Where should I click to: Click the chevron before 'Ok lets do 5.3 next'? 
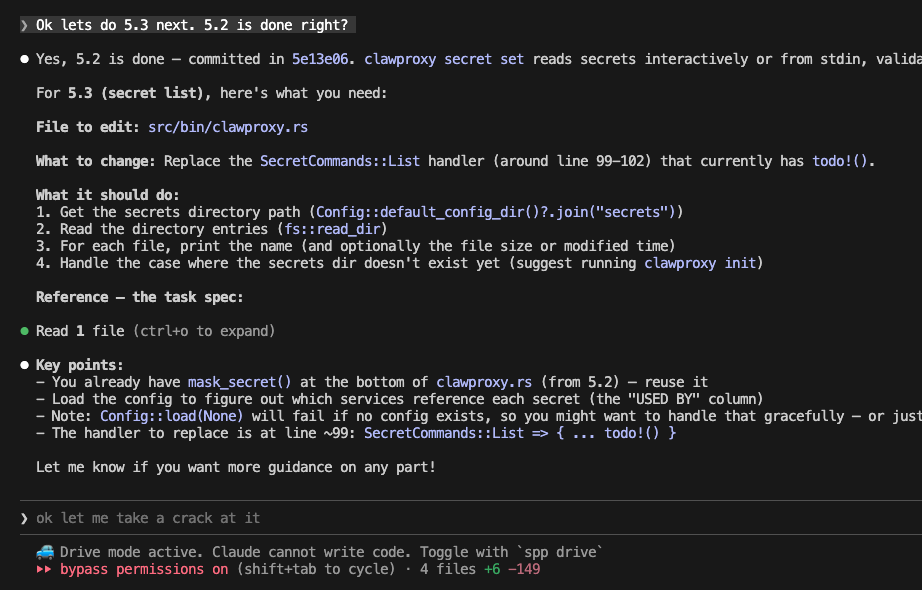point(24,25)
